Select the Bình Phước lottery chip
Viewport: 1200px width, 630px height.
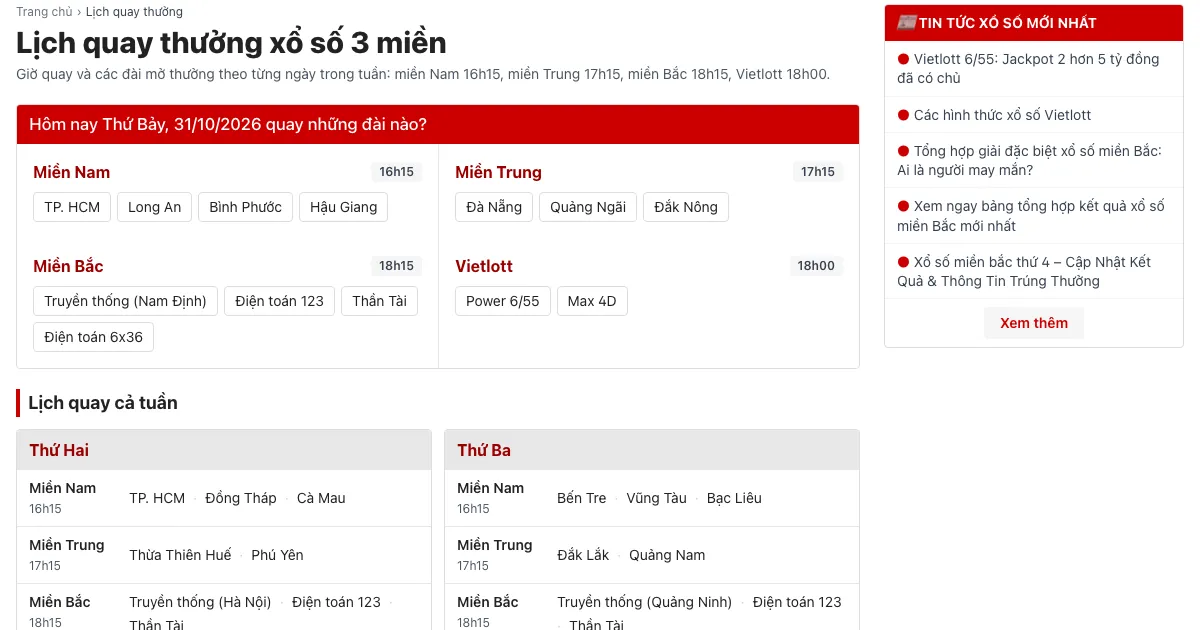click(x=246, y=207)
